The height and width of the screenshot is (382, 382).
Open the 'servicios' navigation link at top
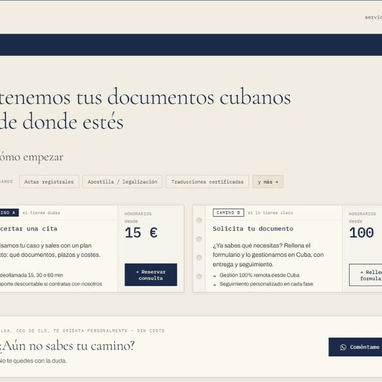(x=373, y=17)
